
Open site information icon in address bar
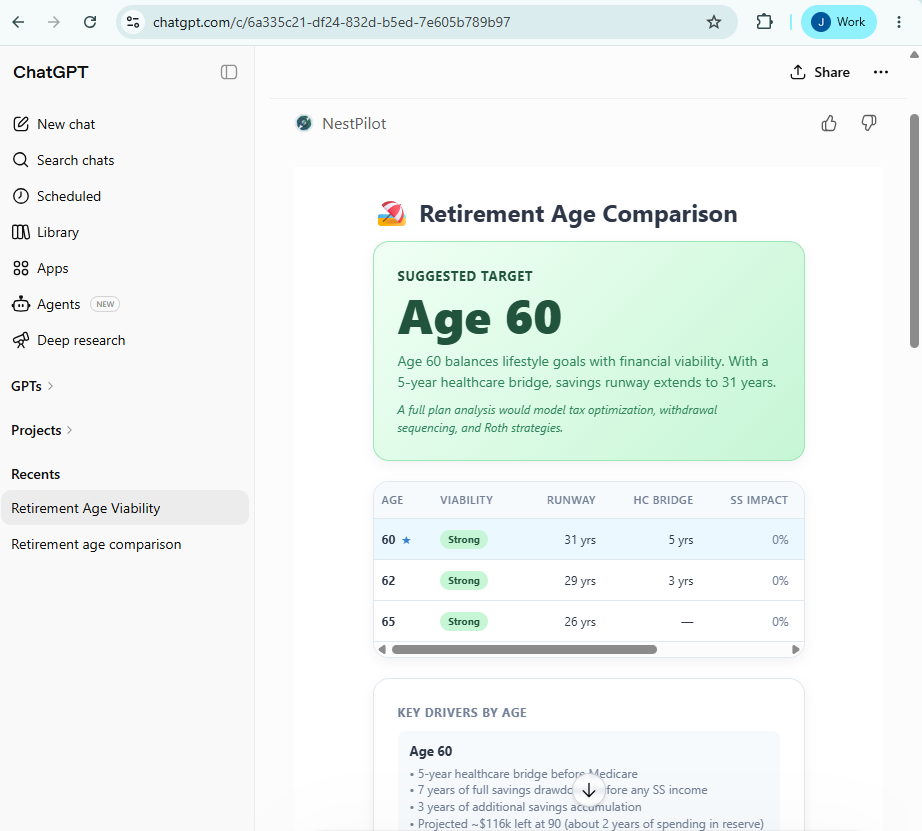pyautogui.click(x=133, y=22)
